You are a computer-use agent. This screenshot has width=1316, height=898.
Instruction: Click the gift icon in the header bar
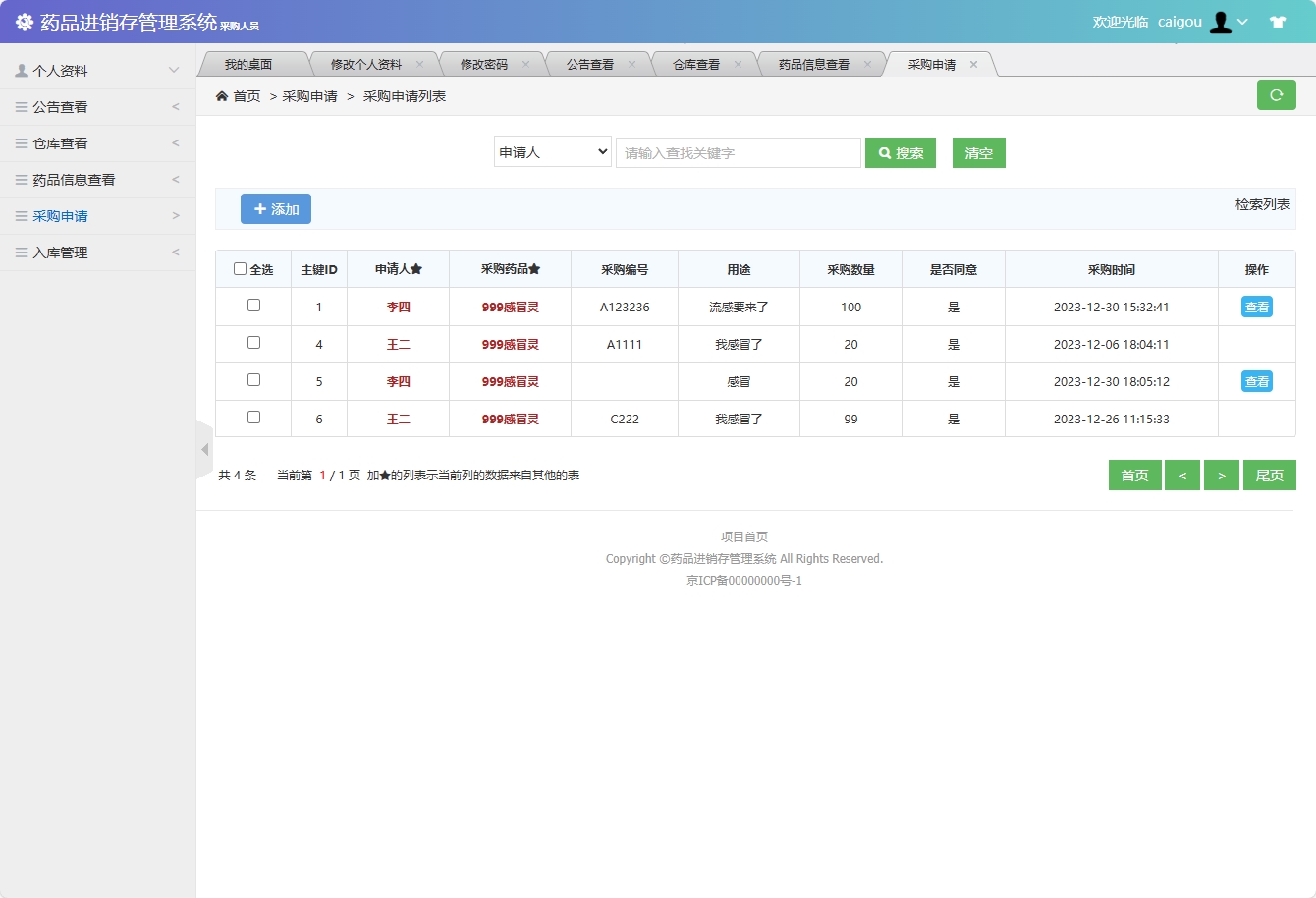click(x=1278, y=21)
